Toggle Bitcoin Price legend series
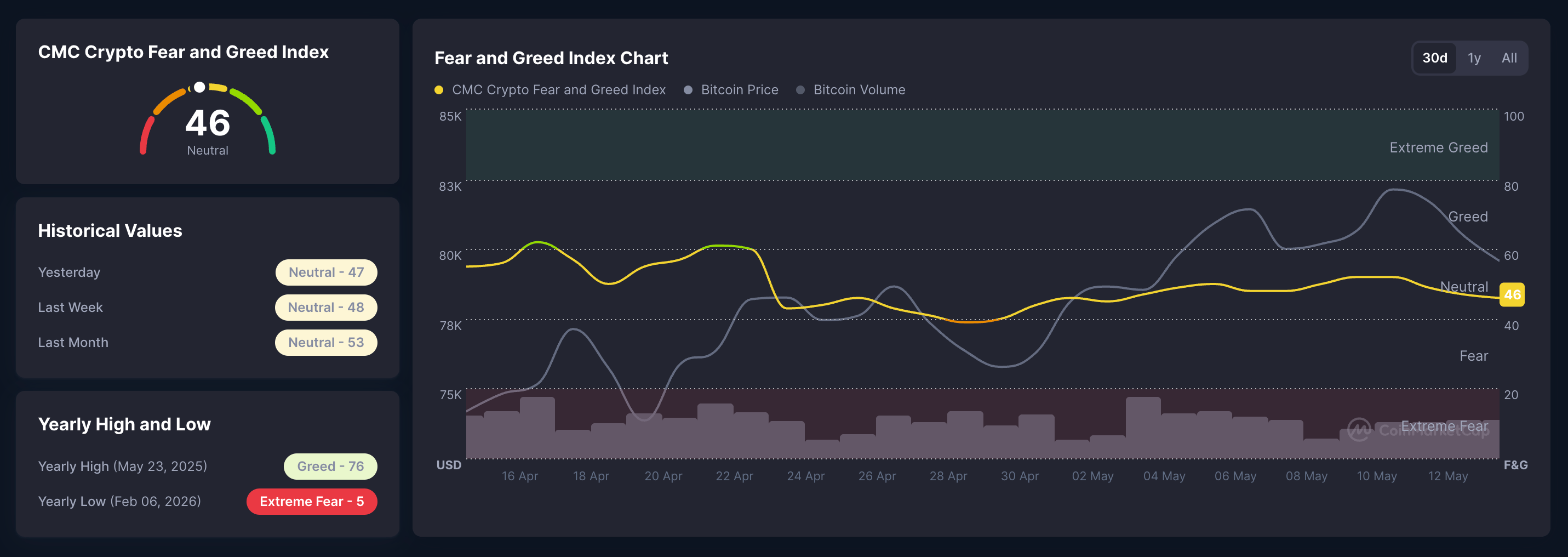The height and width of the screenshot is (557, 1568). [731, 89]
